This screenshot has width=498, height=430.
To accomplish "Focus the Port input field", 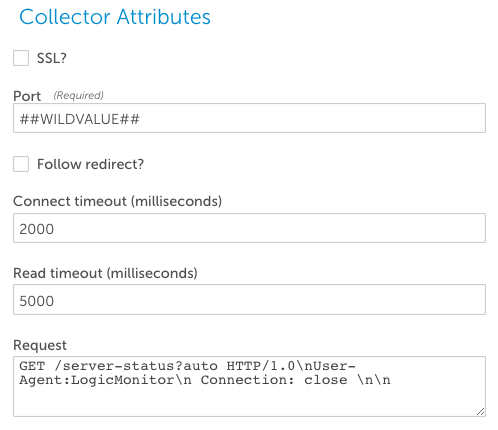I will (249, 118).
